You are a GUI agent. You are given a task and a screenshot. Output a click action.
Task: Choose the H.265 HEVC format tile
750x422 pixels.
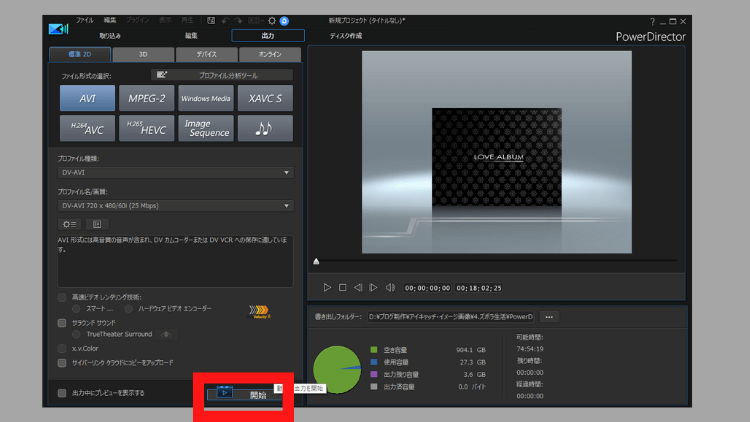(146, 128)
